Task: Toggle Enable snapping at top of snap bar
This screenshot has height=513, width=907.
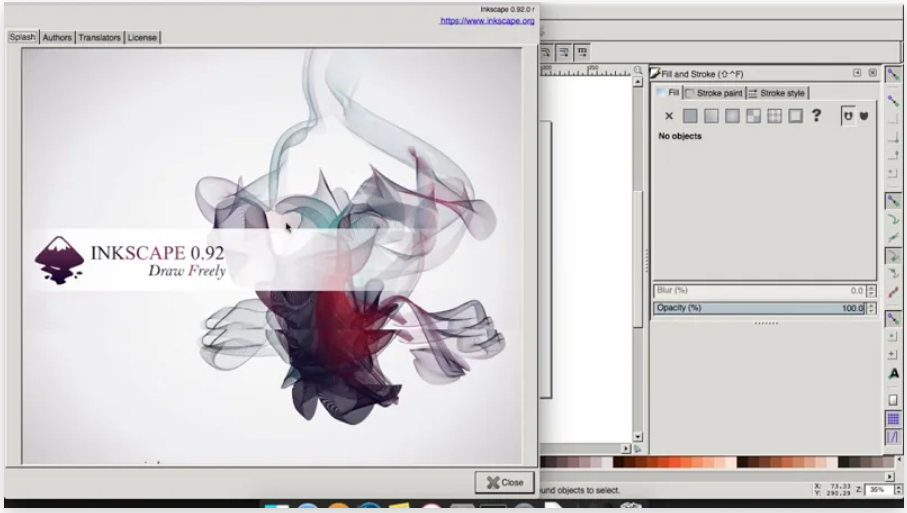Action: pyautogui.click(x=893, y=74)
